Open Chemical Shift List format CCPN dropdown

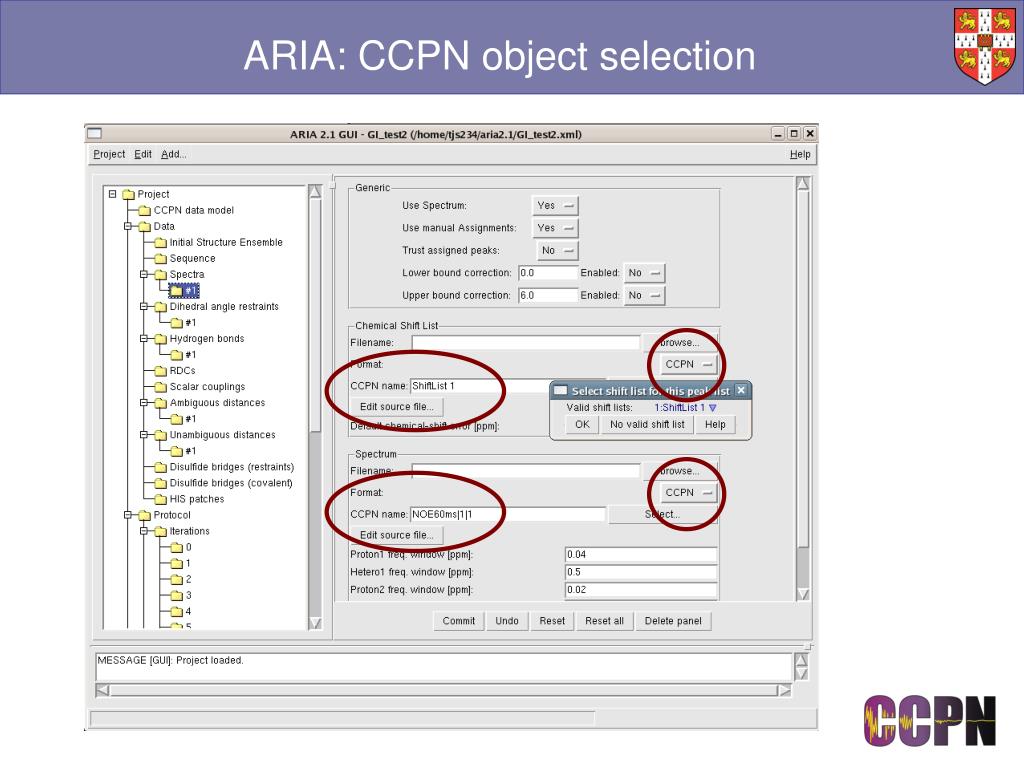pyautogui.click(x=688, y=364)
